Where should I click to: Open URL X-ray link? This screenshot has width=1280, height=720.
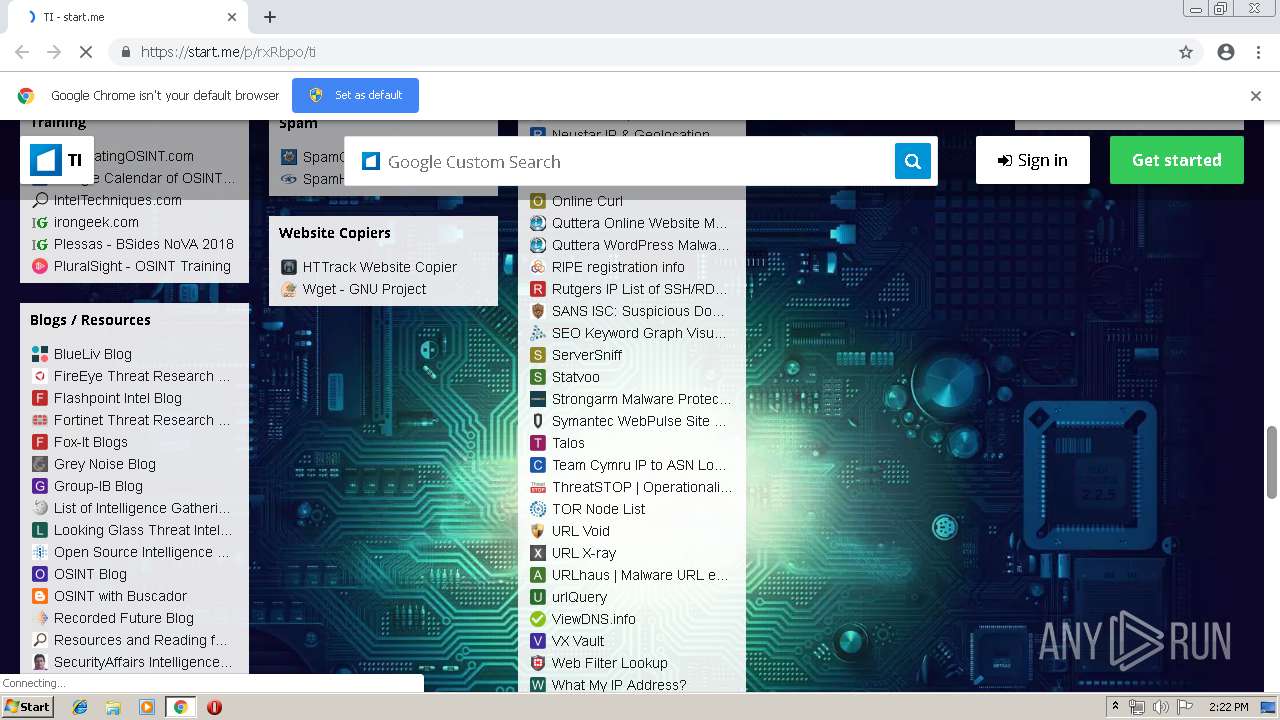coord(584,553)
